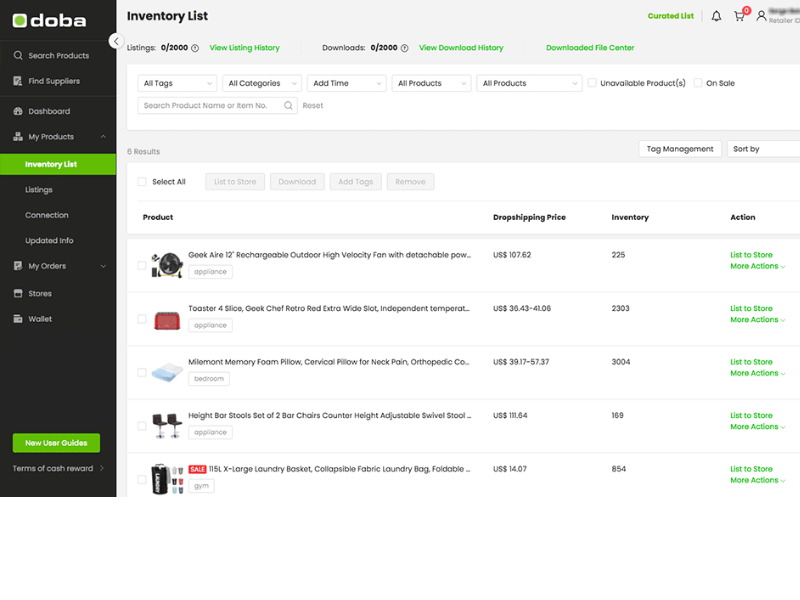800x600 pixels.
Task: Expand More Actions for the bar stools
Action: pyautogui.click(x=757, y=427)
